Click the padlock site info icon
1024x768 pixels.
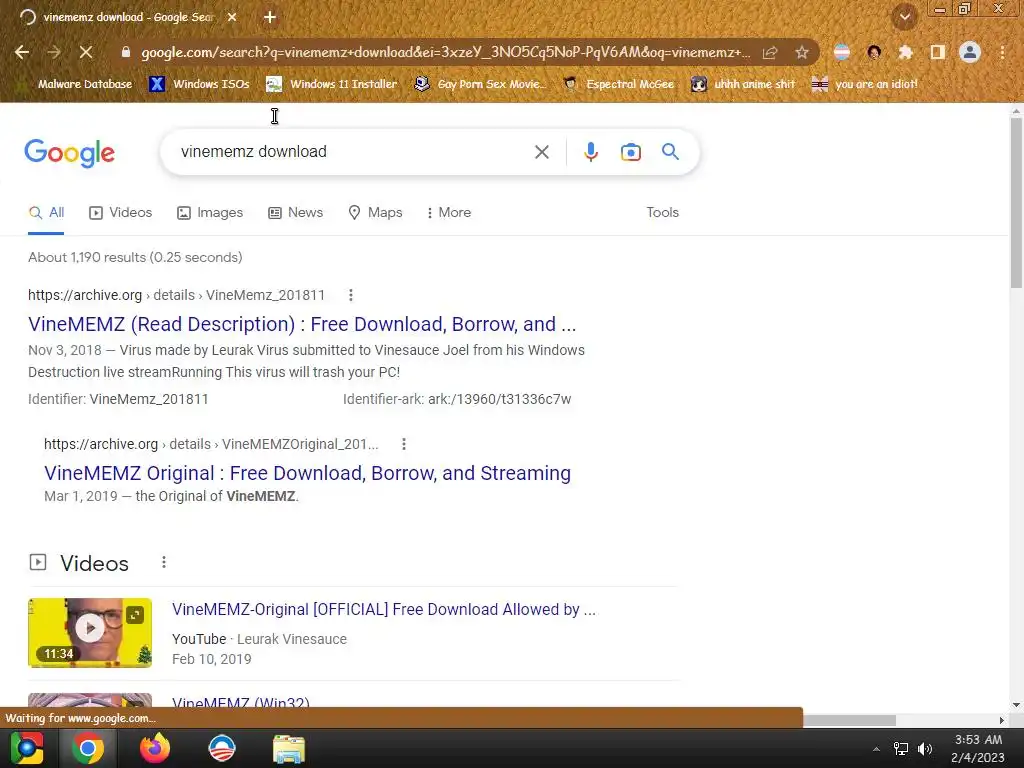(x=126, y=52)
